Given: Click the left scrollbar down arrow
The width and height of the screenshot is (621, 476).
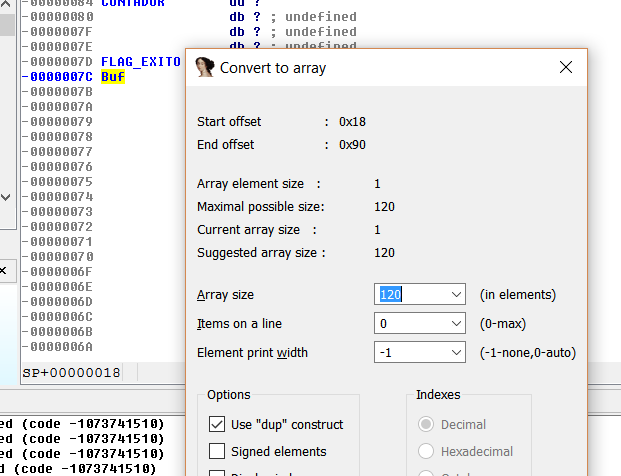Looking at the screenshot, I should pos(7,195).
